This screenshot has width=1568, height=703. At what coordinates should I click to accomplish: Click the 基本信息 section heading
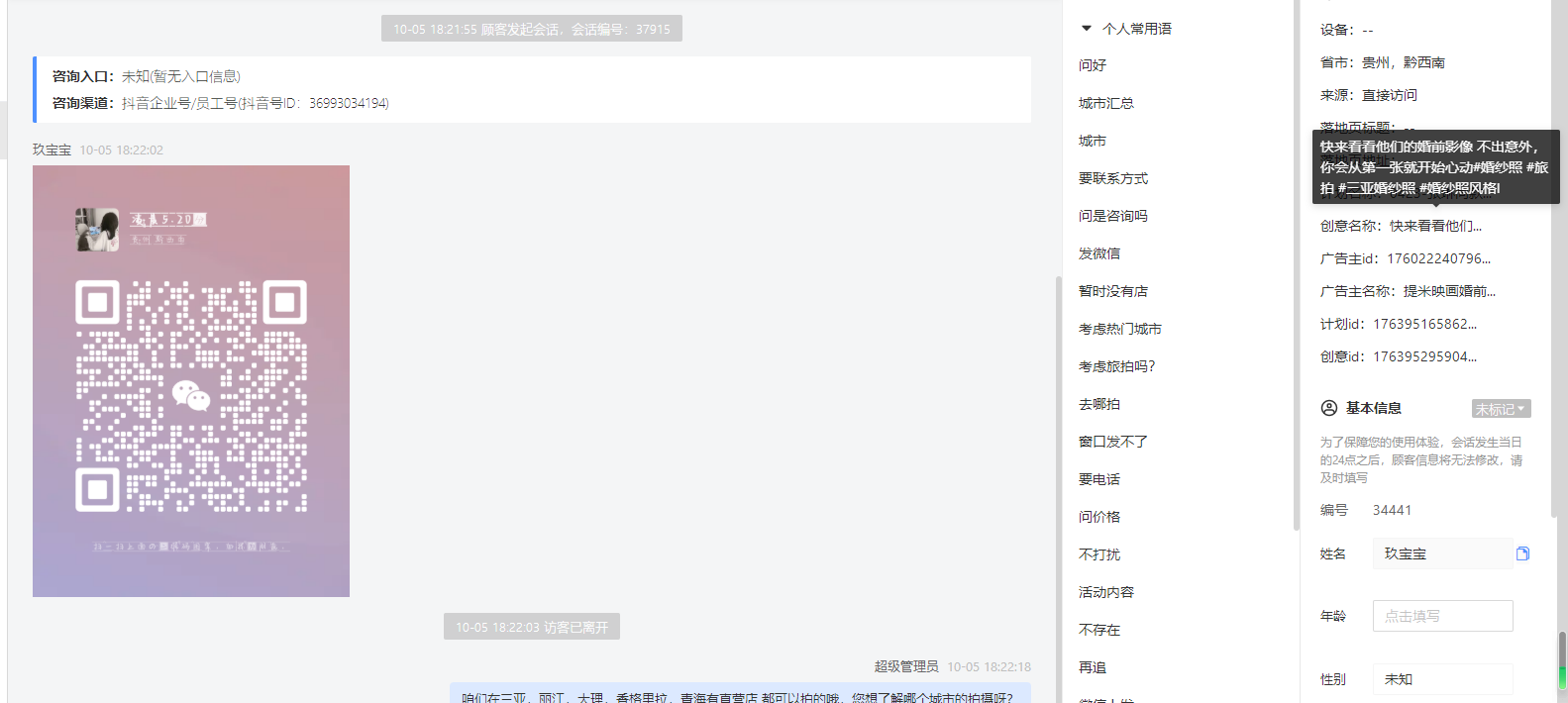pyautogui.click(x=1373, y=408)
